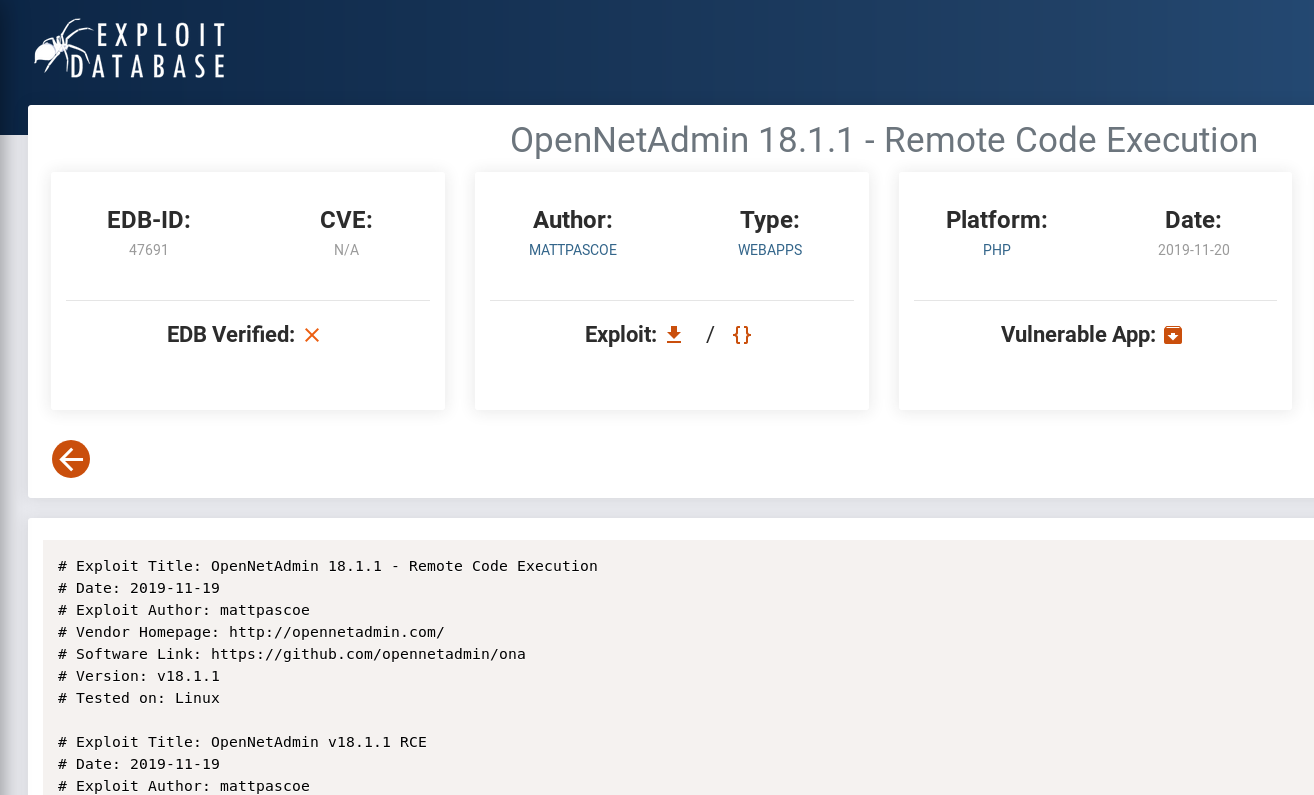
Task: Click the Author heading
Action: 573,220
